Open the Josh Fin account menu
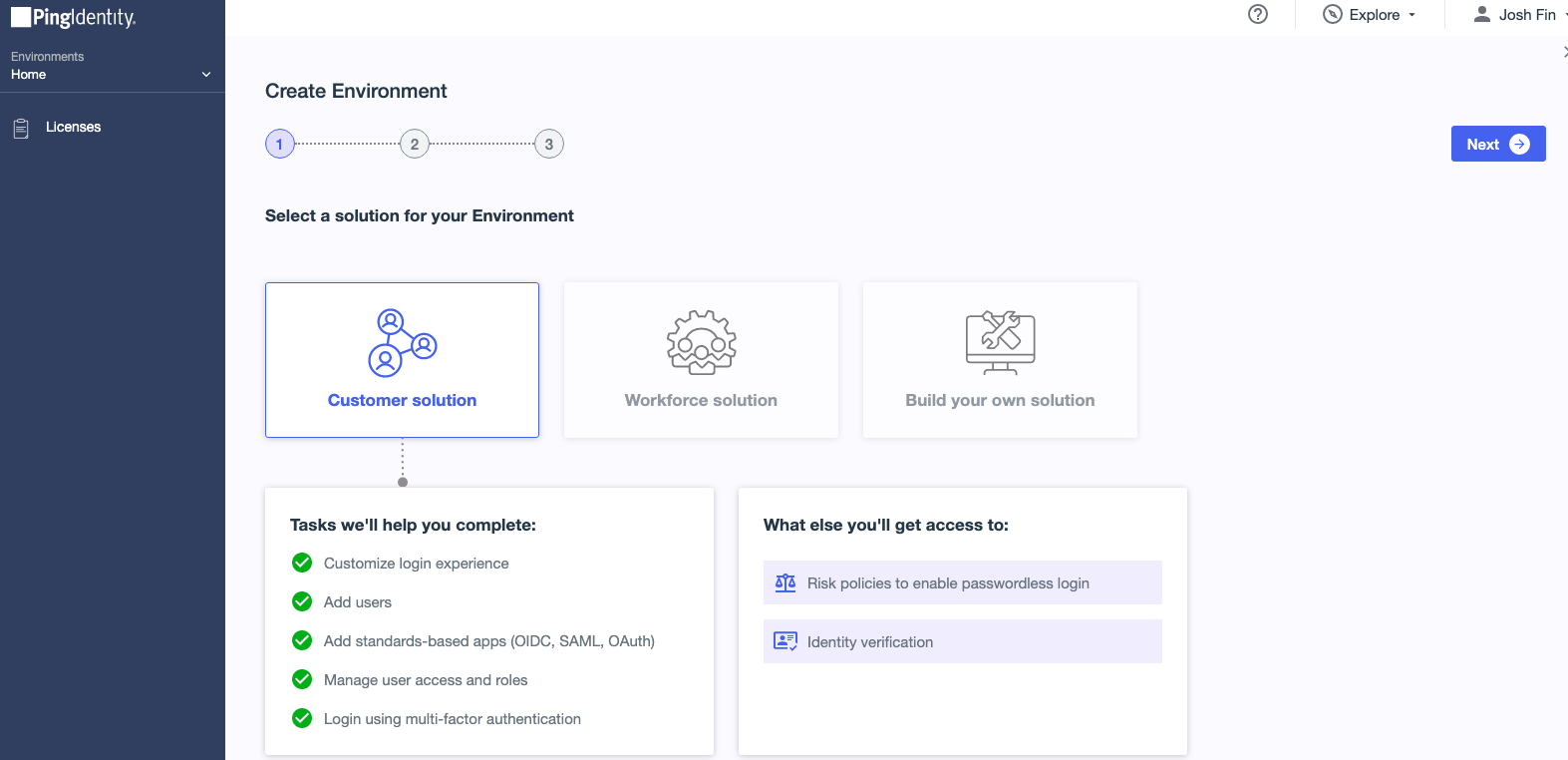Viewport: 1568px width, 760px height. 1520,14
